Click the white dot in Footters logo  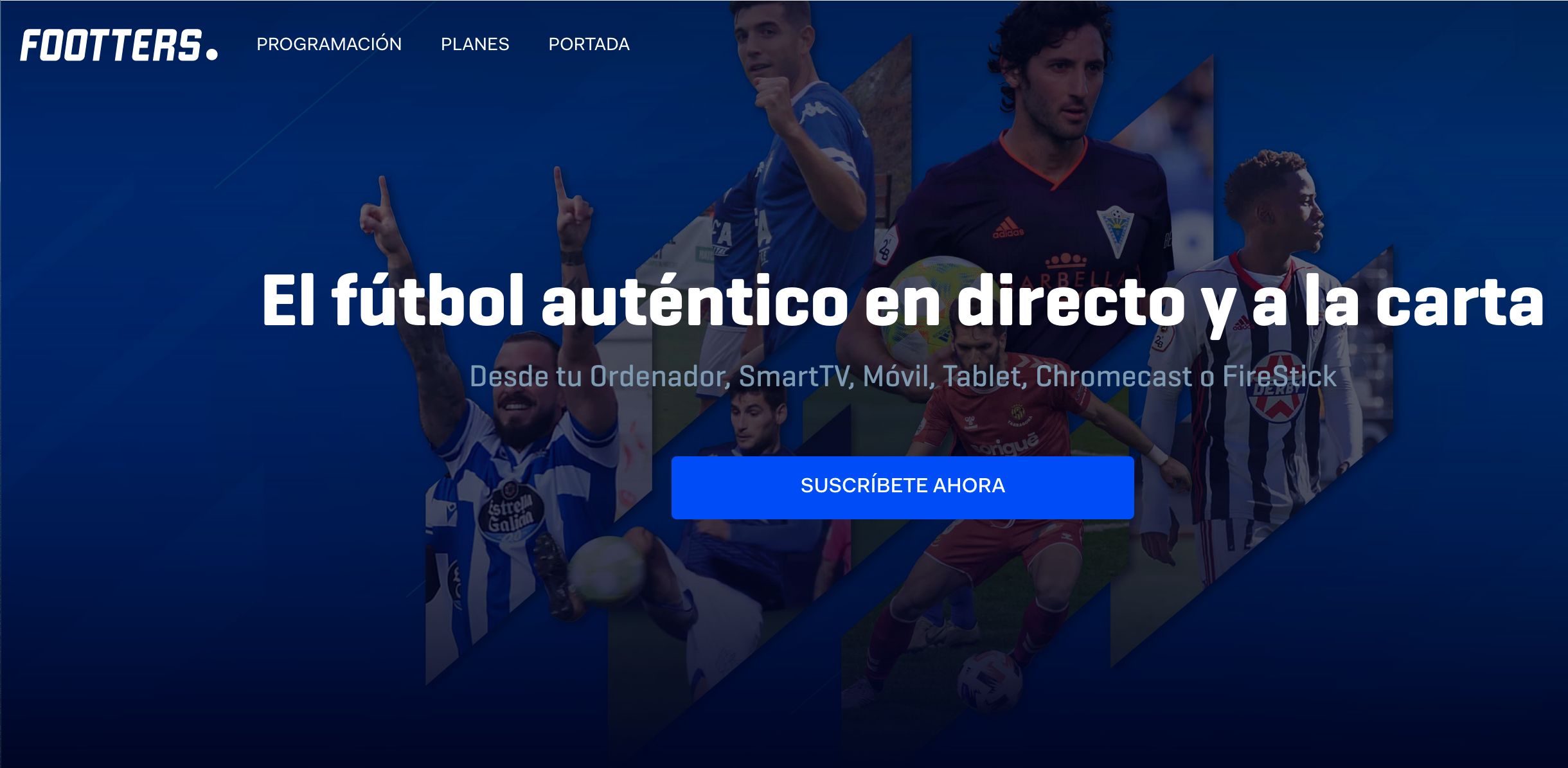(211, 53)
